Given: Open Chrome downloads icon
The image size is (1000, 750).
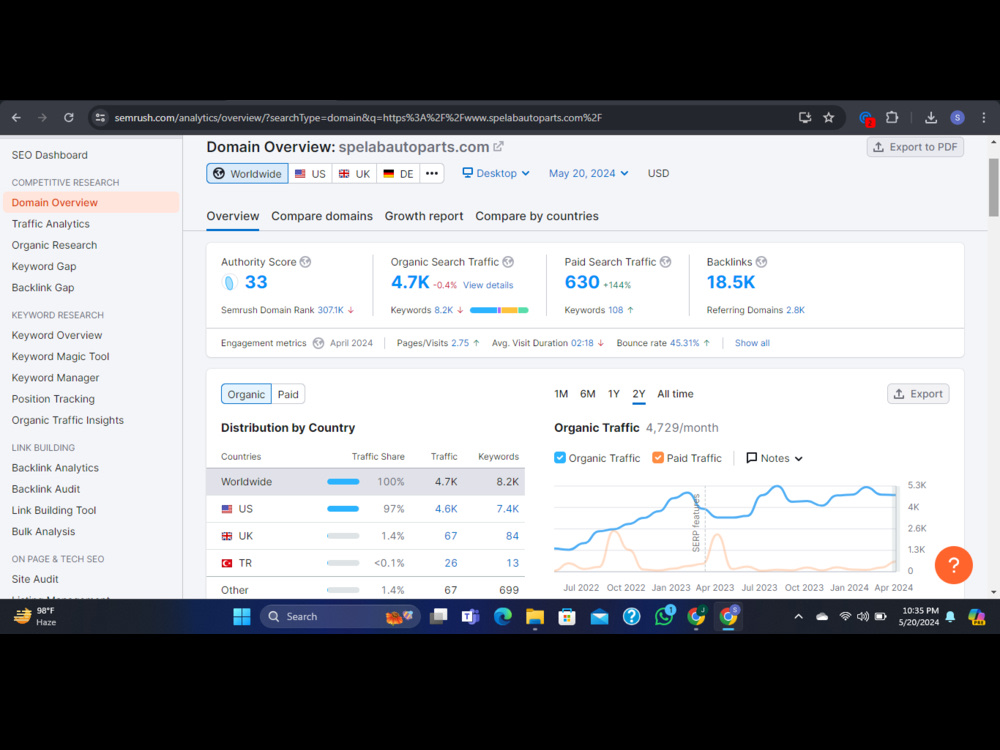Looking at the screenshot, I should point(931,117).
